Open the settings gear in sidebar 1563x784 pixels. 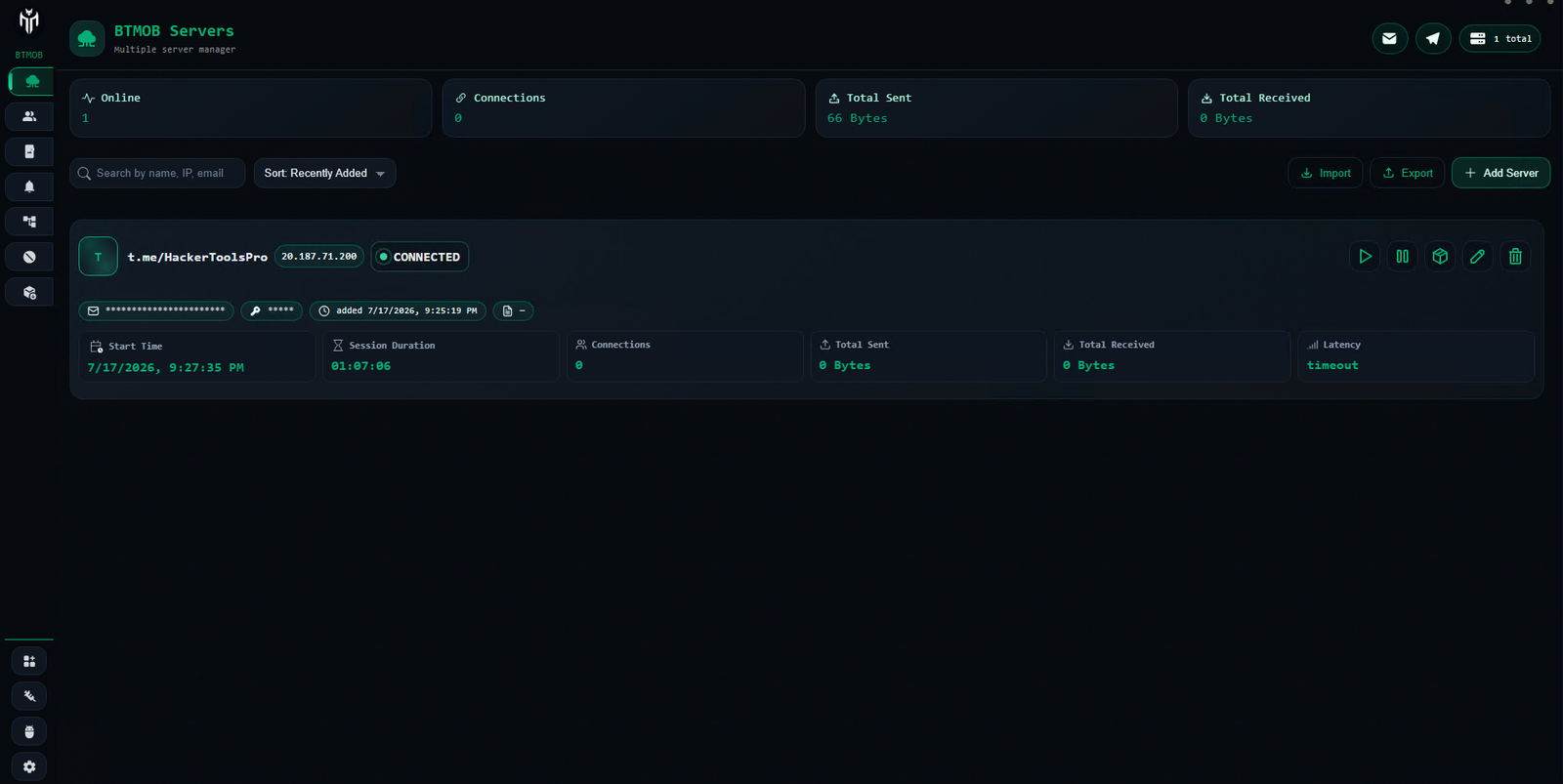(x=29, y=766)
